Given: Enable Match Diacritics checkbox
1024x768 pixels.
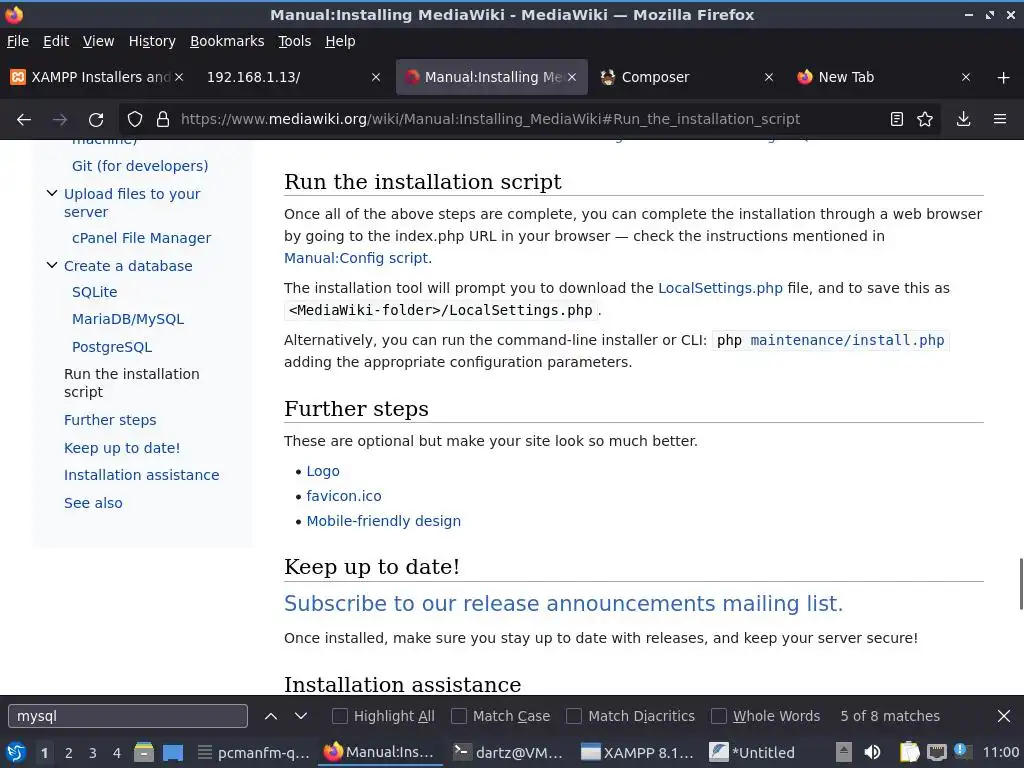Looking at the screenshot, I should coord(574,716).
